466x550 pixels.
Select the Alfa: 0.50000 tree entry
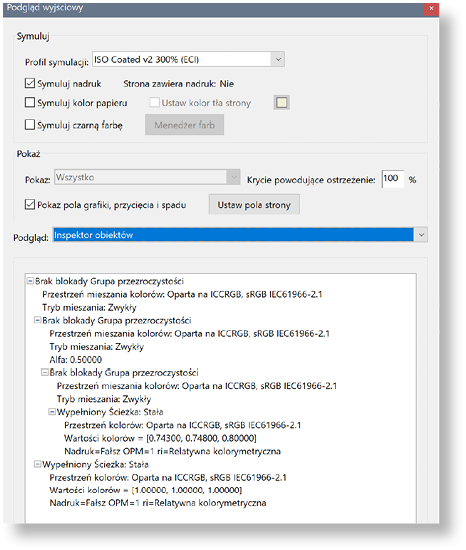point(76,360)
